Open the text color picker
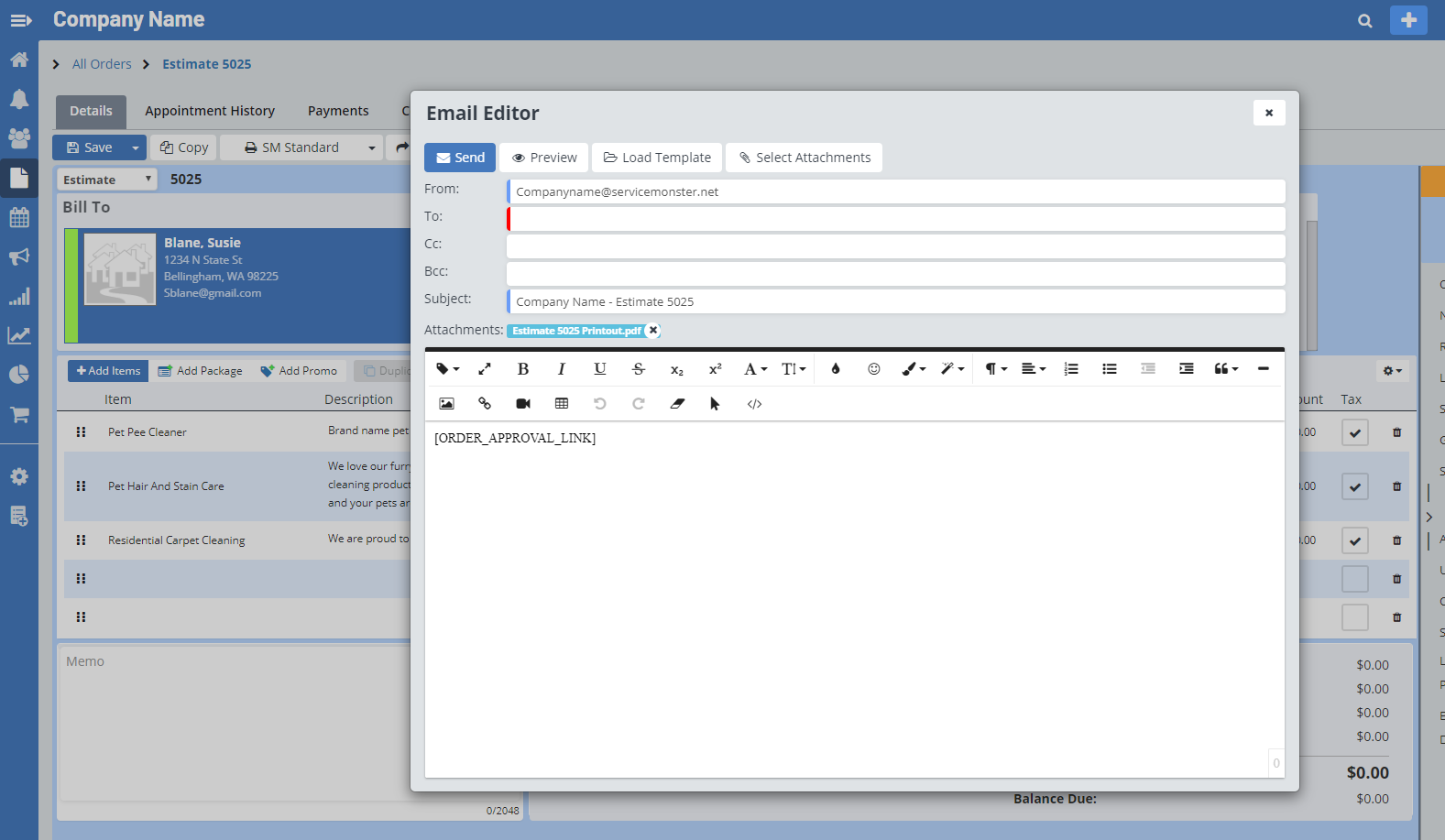Screen dimensions: 1445x840 click(x=835, y=369)
